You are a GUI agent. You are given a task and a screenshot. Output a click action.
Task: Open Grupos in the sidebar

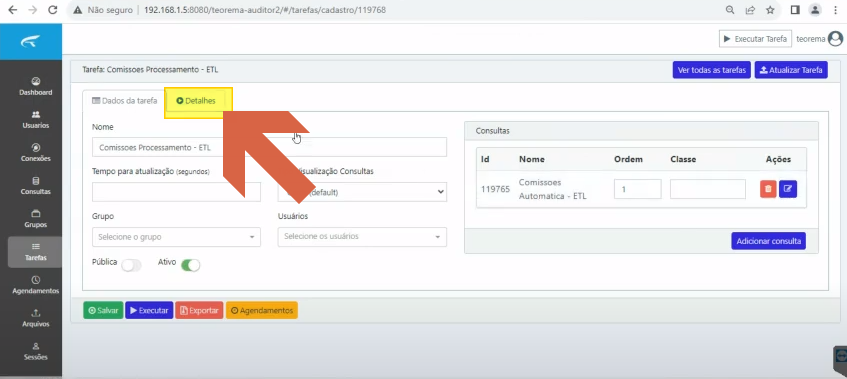pyautogui.click(x=36, y=219)
